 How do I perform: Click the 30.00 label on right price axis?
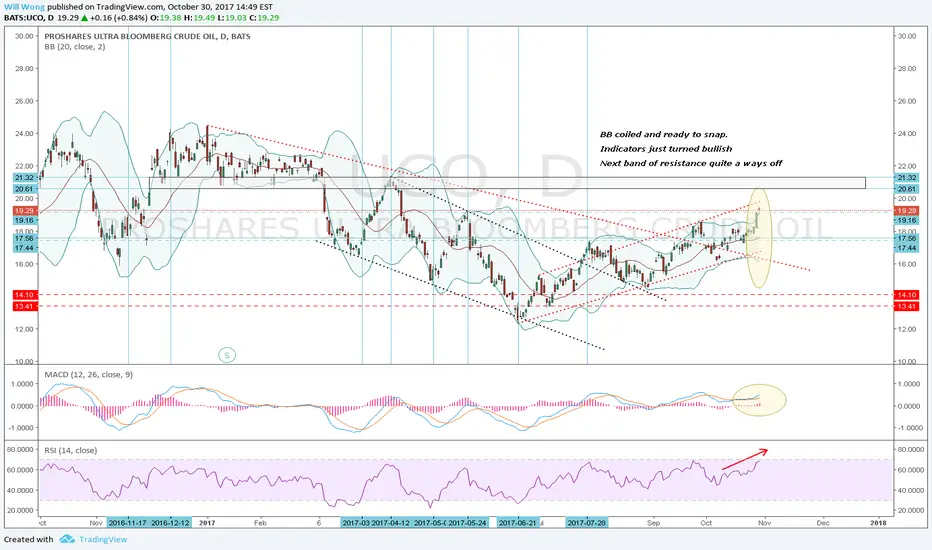[906, 36]
